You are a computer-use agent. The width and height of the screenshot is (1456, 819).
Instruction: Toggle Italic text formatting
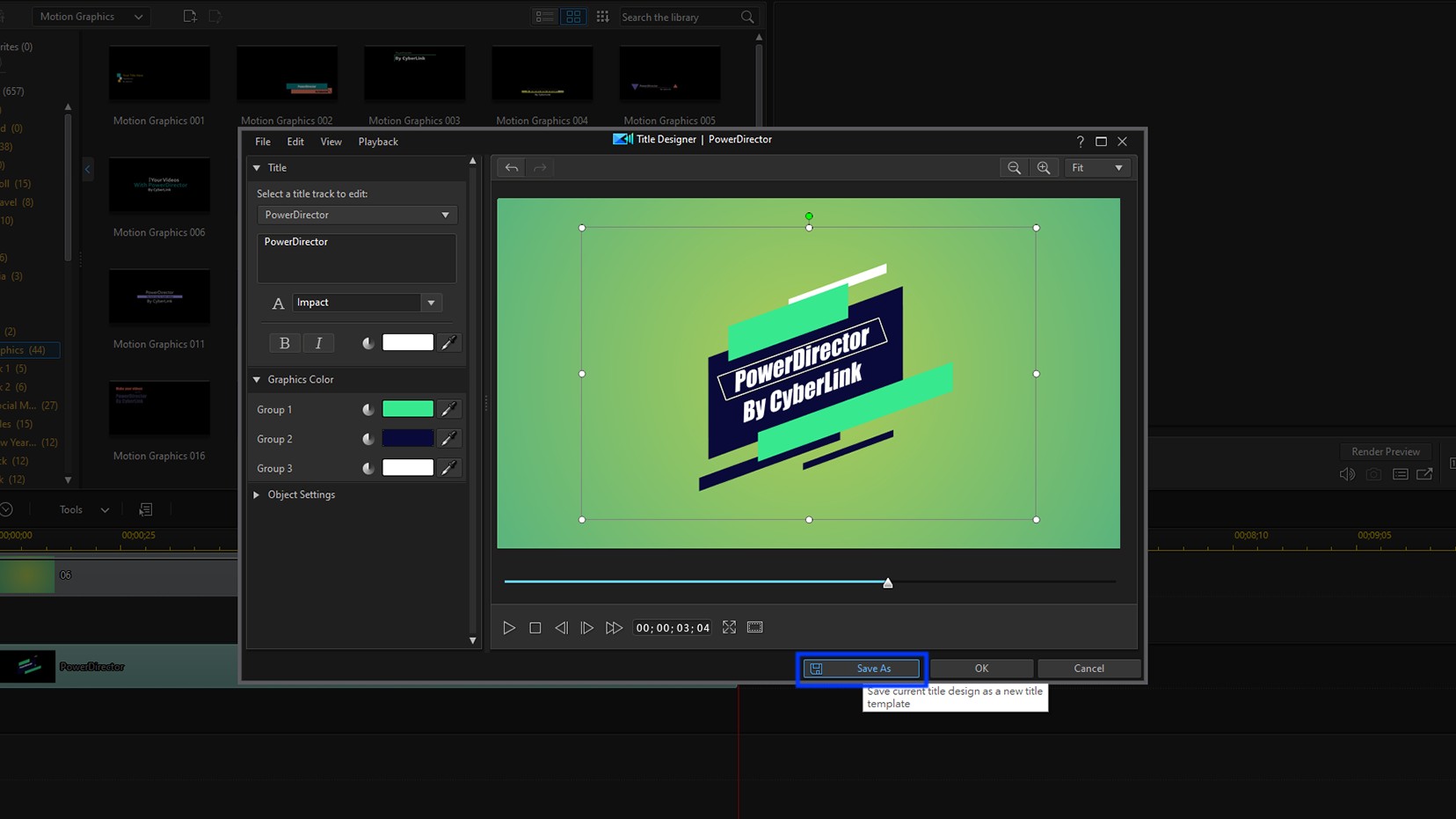pyautogui.click(x=318, y=343)
